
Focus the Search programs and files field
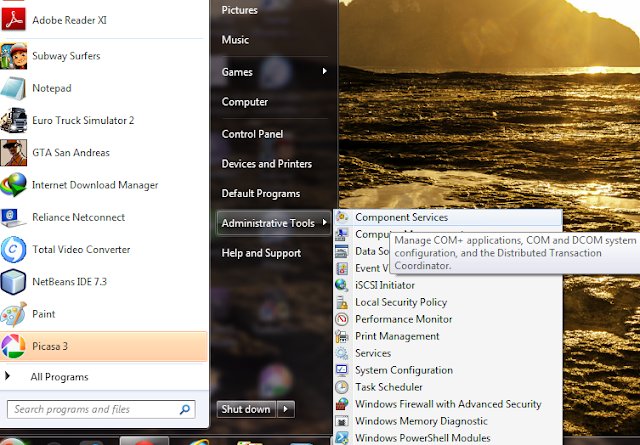point(94,409)
